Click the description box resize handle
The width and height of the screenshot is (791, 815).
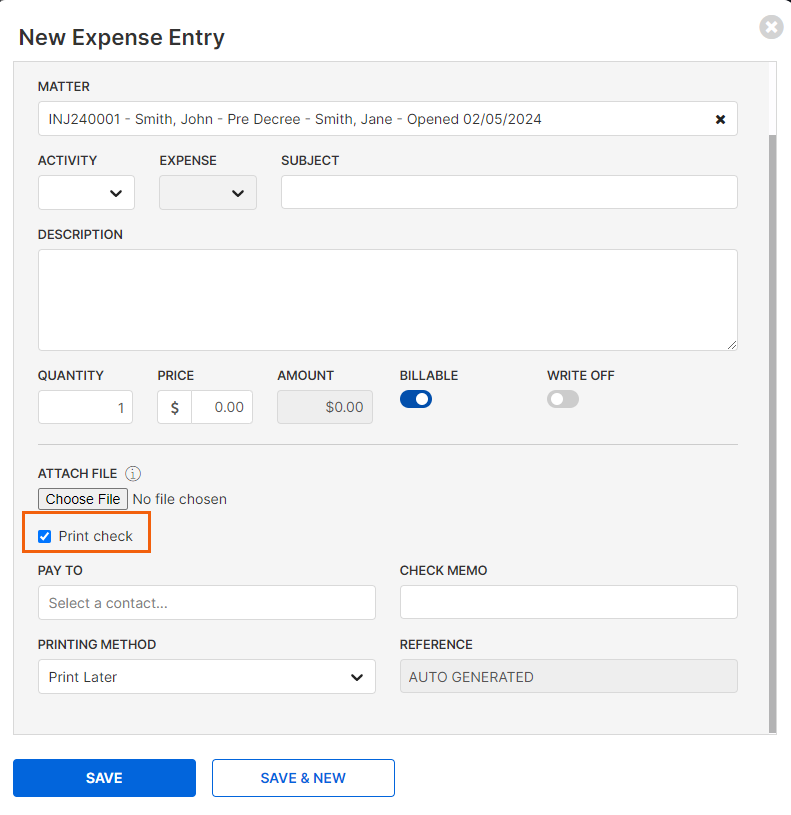coord(732,345)
